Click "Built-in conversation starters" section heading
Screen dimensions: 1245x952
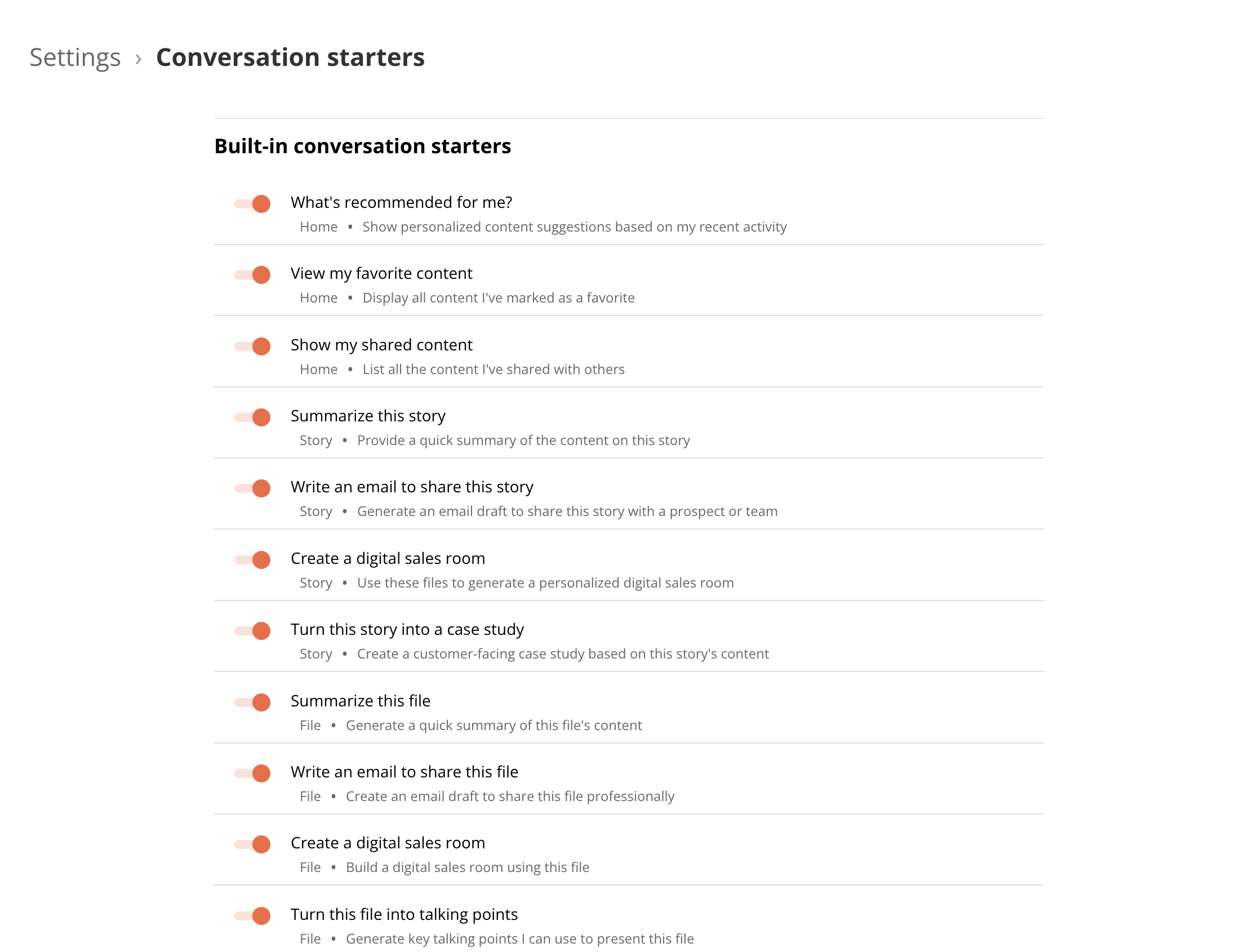click(363, 146)
